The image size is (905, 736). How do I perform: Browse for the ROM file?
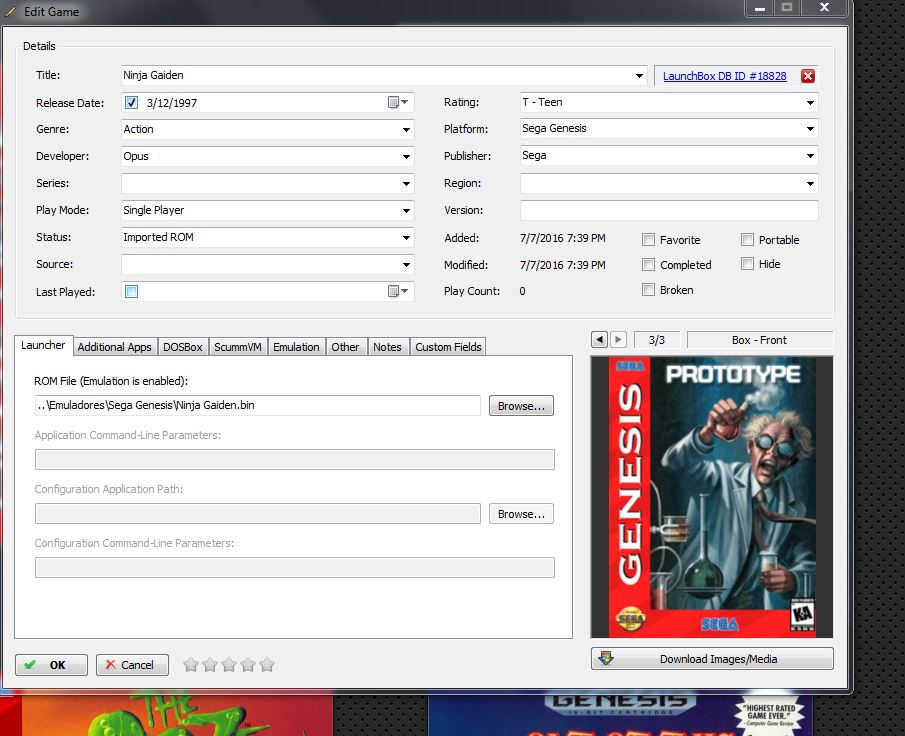tap(521, 406)
